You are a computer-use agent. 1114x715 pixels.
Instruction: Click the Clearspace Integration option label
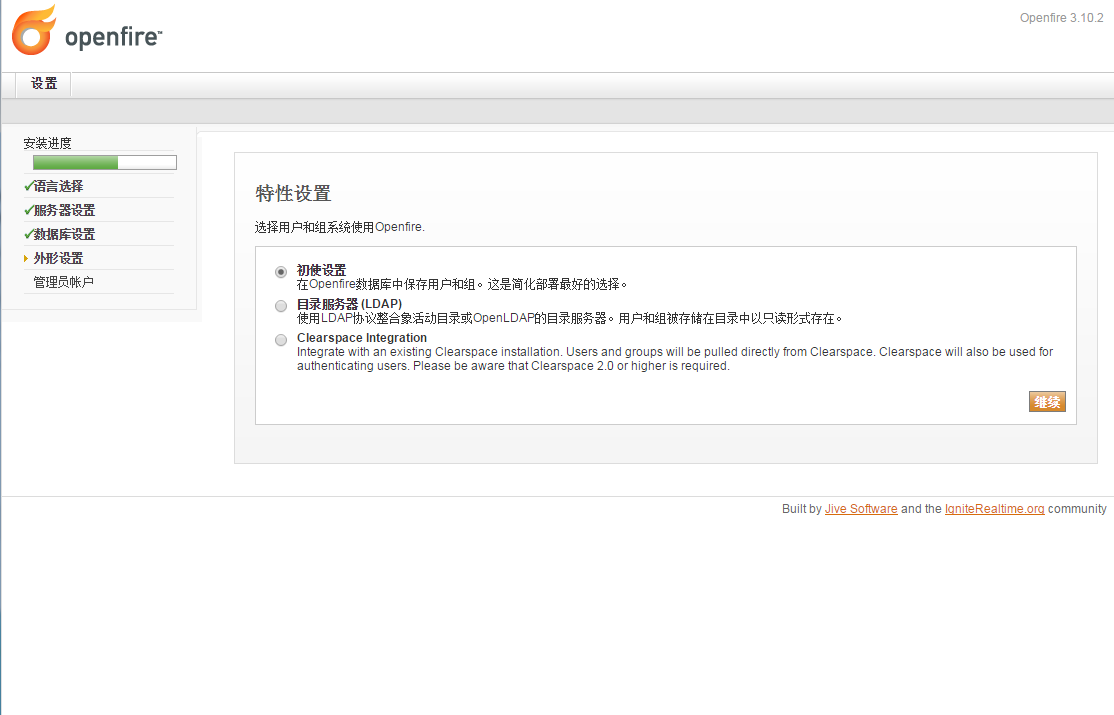(x=362, y=338)
